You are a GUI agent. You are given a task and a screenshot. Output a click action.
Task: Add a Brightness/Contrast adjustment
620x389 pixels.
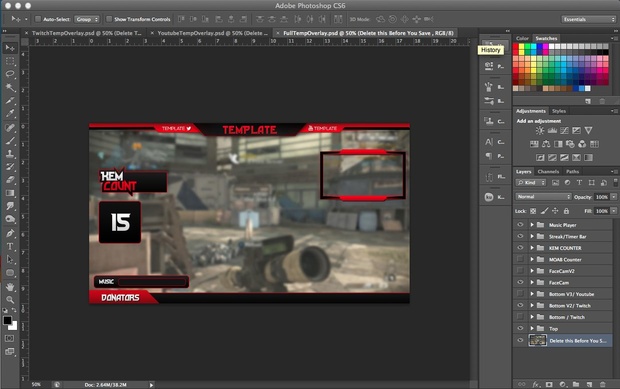coord(540,130)
